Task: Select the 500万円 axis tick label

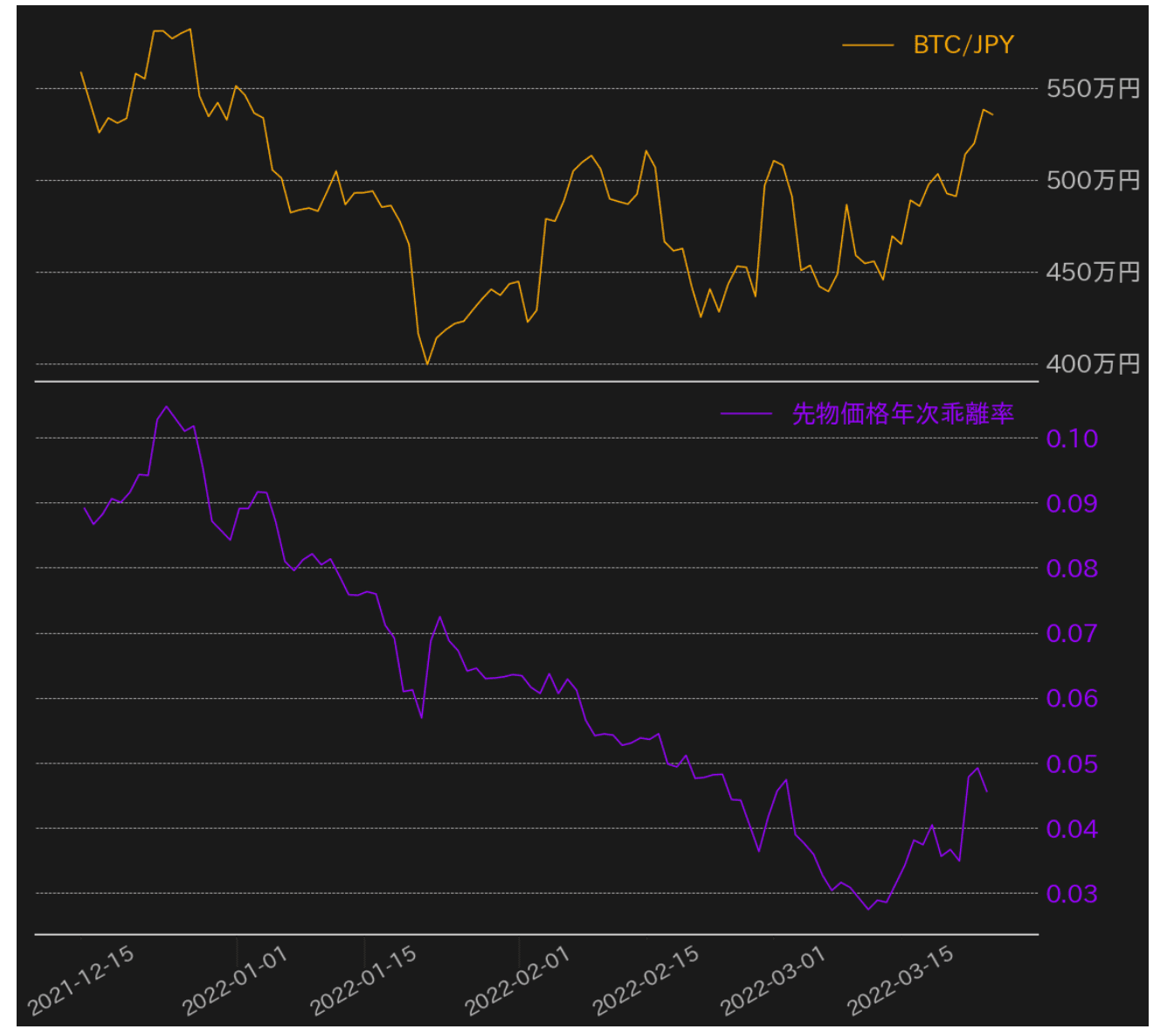Action: pos(1093,180)
